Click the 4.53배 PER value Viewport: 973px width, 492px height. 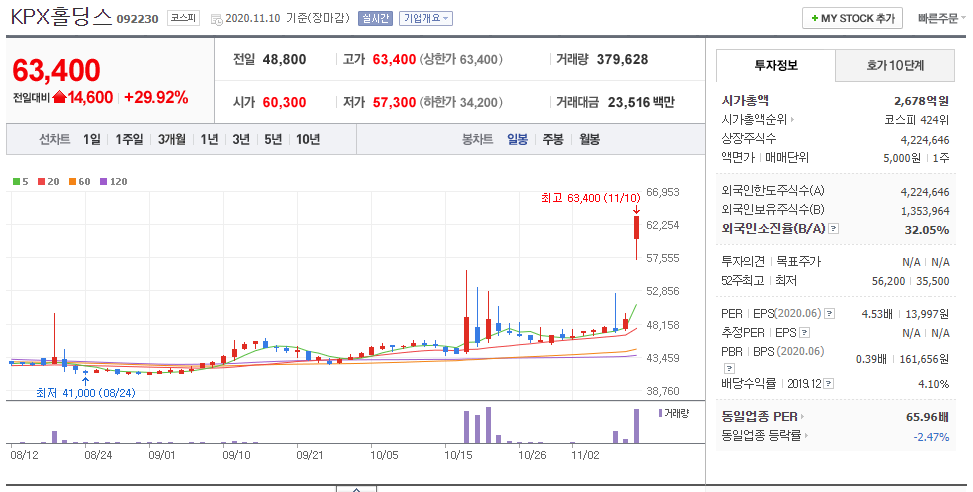click(x=877, y=314)
